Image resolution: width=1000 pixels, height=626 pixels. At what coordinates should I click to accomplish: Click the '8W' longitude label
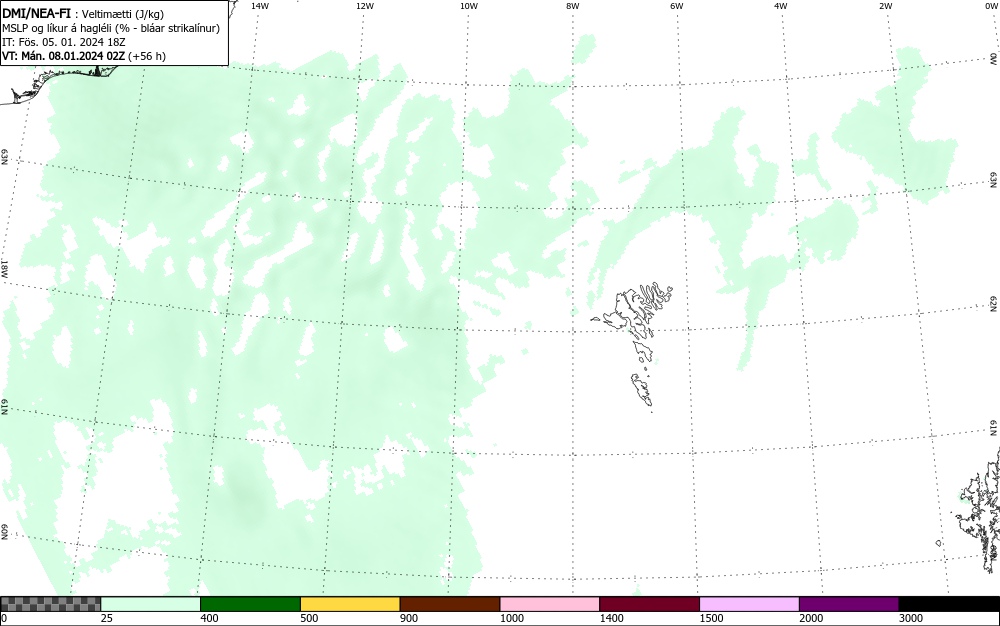(x=573, y=6)
